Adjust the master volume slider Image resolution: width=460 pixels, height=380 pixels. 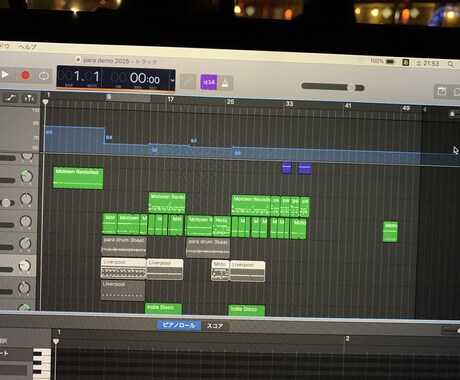333,87
